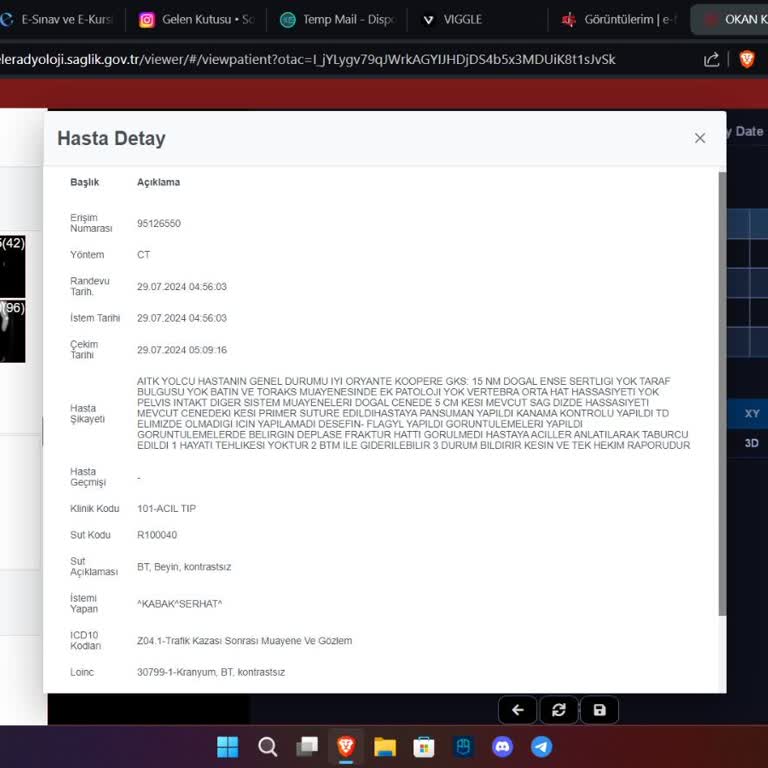Open the Brave Shields lion icon

click(x=746, y=59)
